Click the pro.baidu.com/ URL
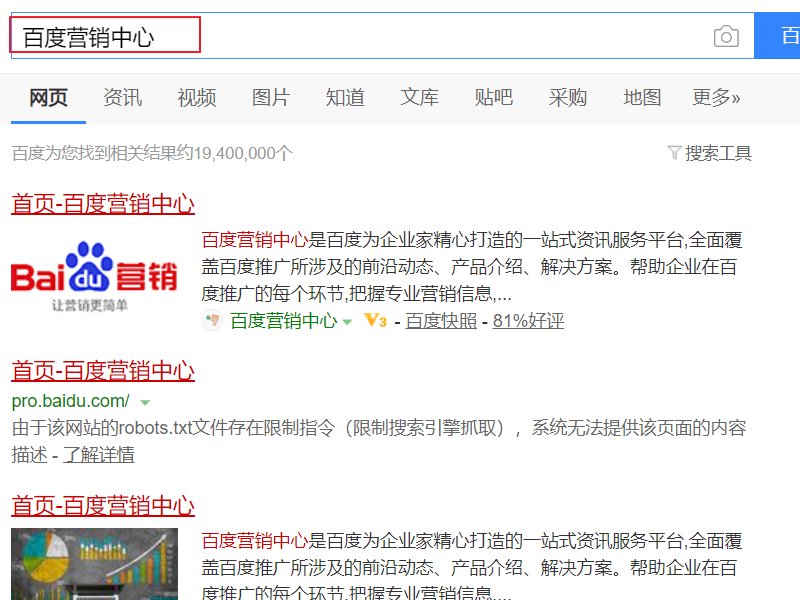Image resolution: width=800 pixels, height=600 pixels. pyautogui.click(x=70, y=401)
